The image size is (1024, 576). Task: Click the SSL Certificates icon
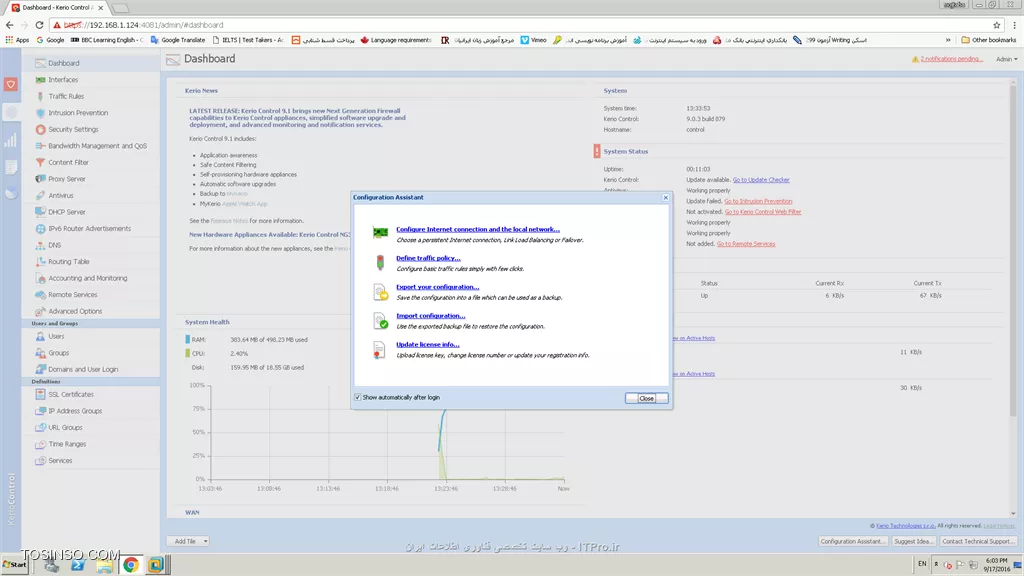point(40,394)
